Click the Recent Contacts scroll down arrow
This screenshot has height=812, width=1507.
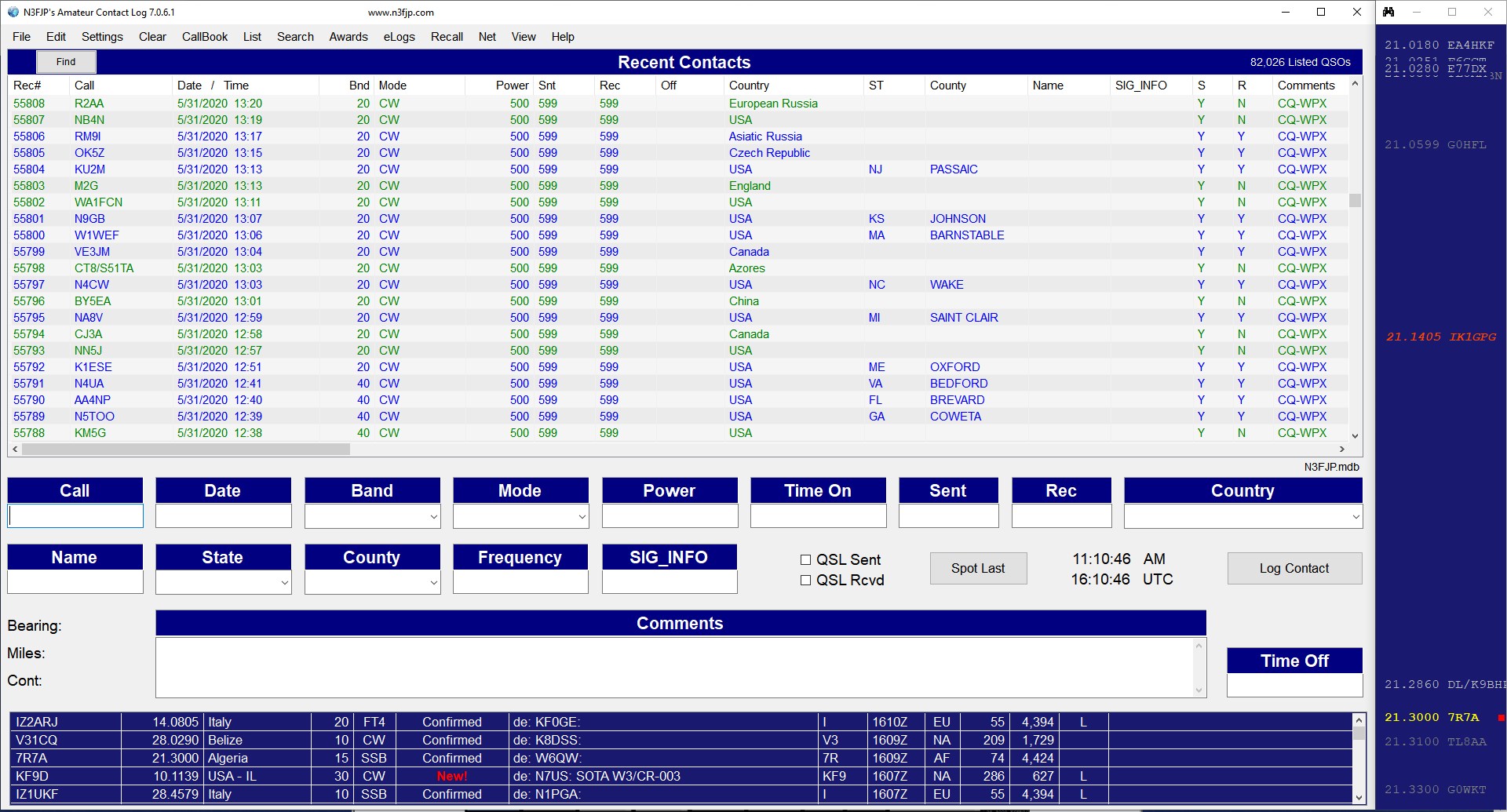1355,435
